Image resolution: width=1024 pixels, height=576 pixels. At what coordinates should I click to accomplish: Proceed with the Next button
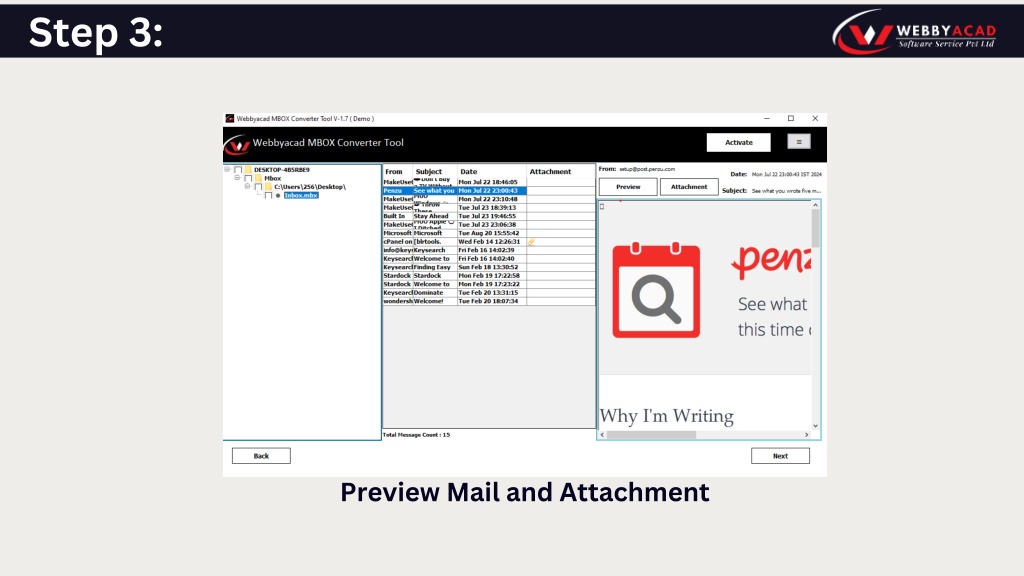pos(780,456)
